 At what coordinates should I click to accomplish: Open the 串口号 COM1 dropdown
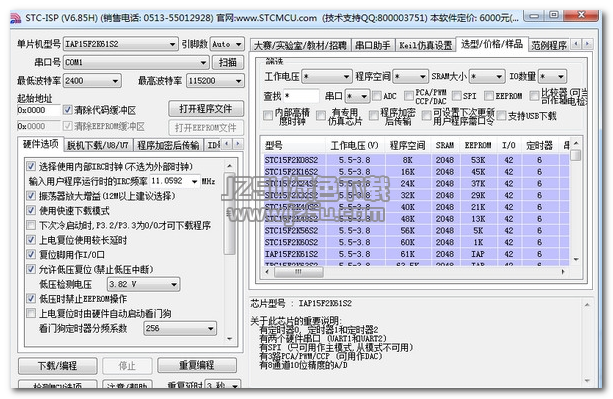click(x=136, y=63)
